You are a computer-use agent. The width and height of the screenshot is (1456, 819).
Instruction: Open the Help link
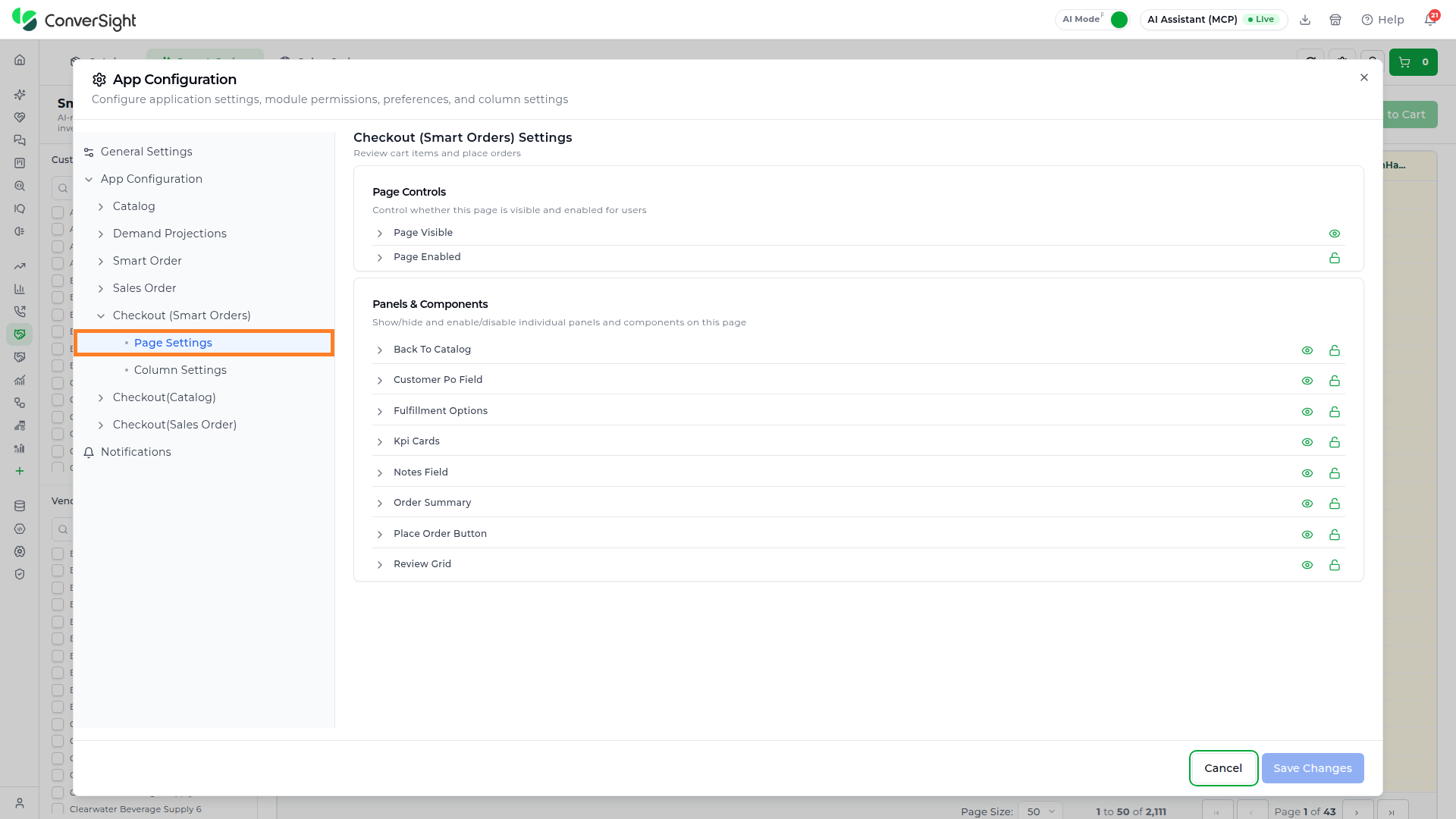coord(1382,20)
